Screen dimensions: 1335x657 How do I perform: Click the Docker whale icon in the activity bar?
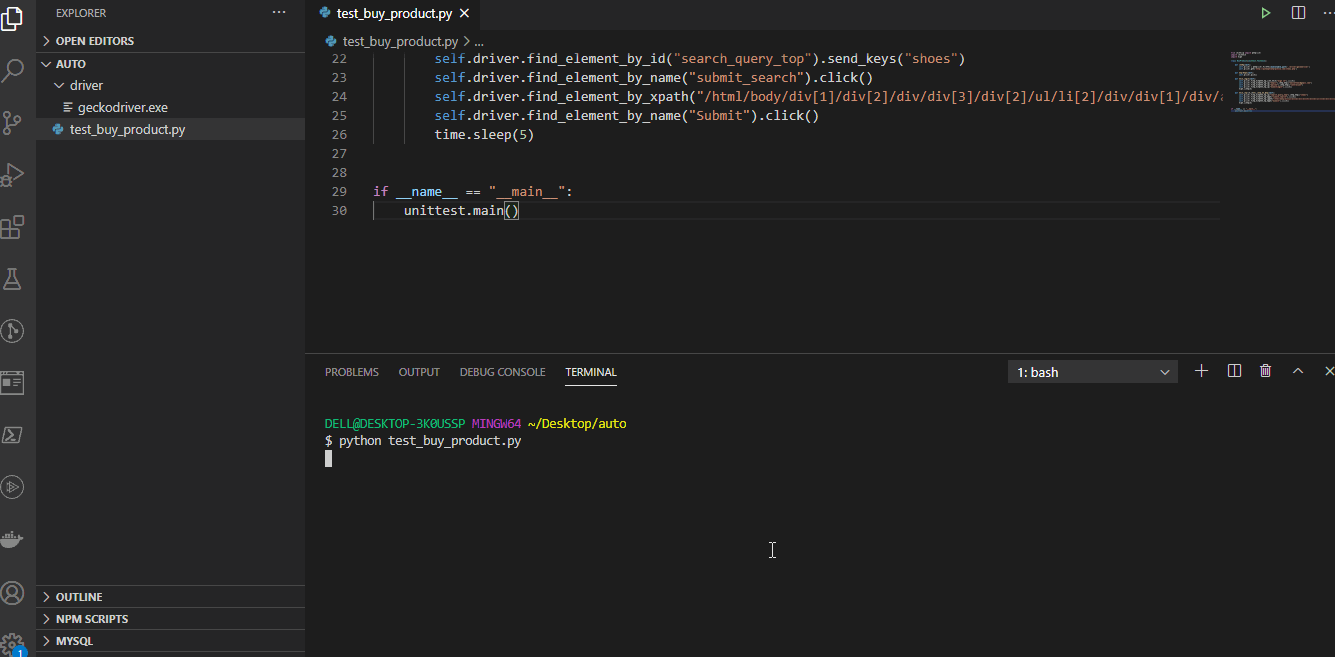13,539
